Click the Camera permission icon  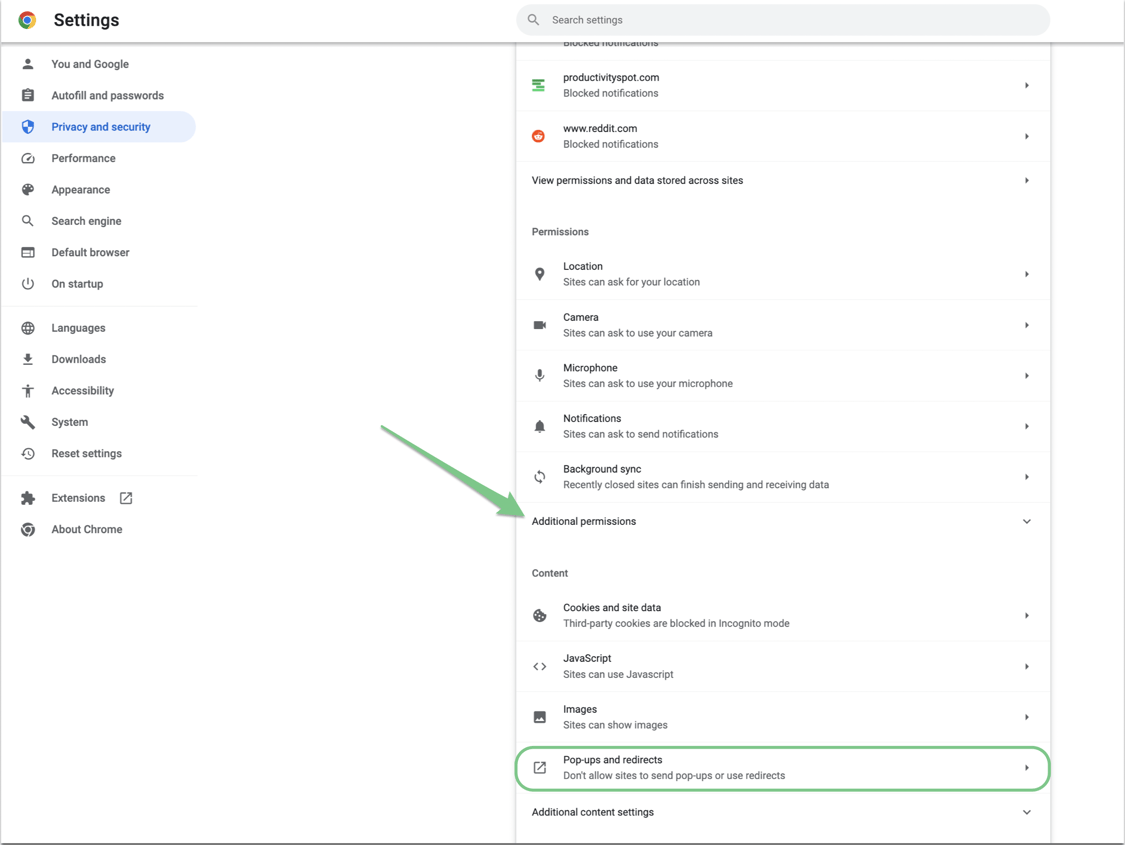[x=540, y=324]
